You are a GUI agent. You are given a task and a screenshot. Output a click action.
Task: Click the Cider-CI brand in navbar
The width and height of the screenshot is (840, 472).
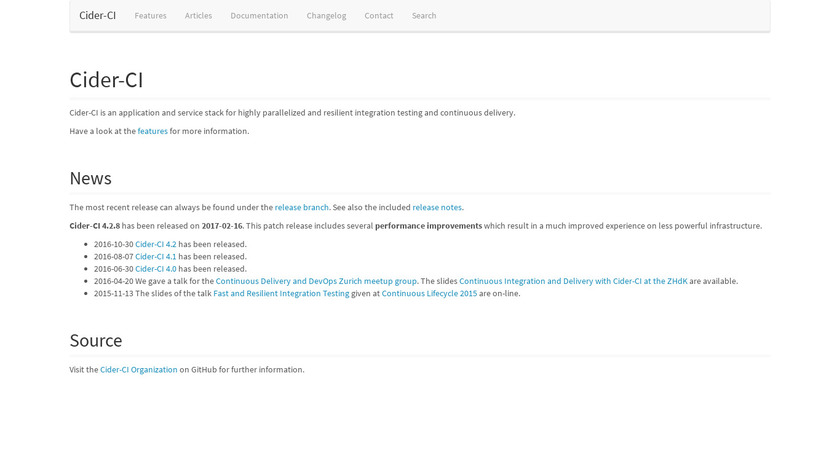(x=98, y=16)
